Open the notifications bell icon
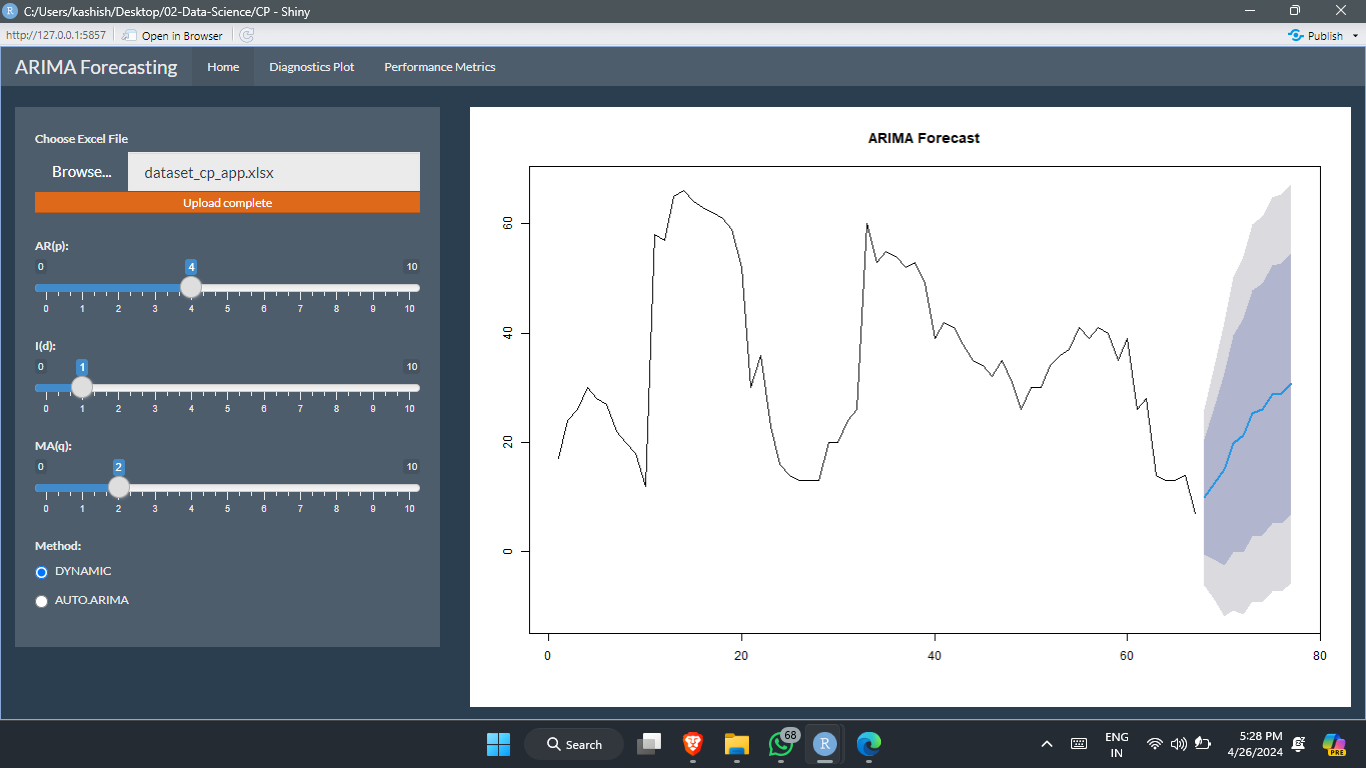Viewport: 1366px width, 768px height. pyautogui.click(x=1298, y=744)
